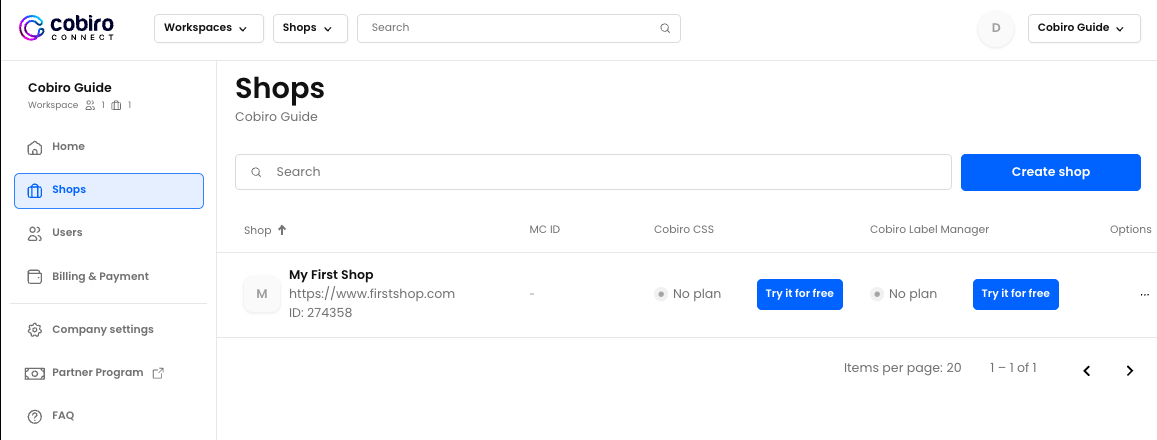Click the Partner Program external link icon

(x=158, y=373)
